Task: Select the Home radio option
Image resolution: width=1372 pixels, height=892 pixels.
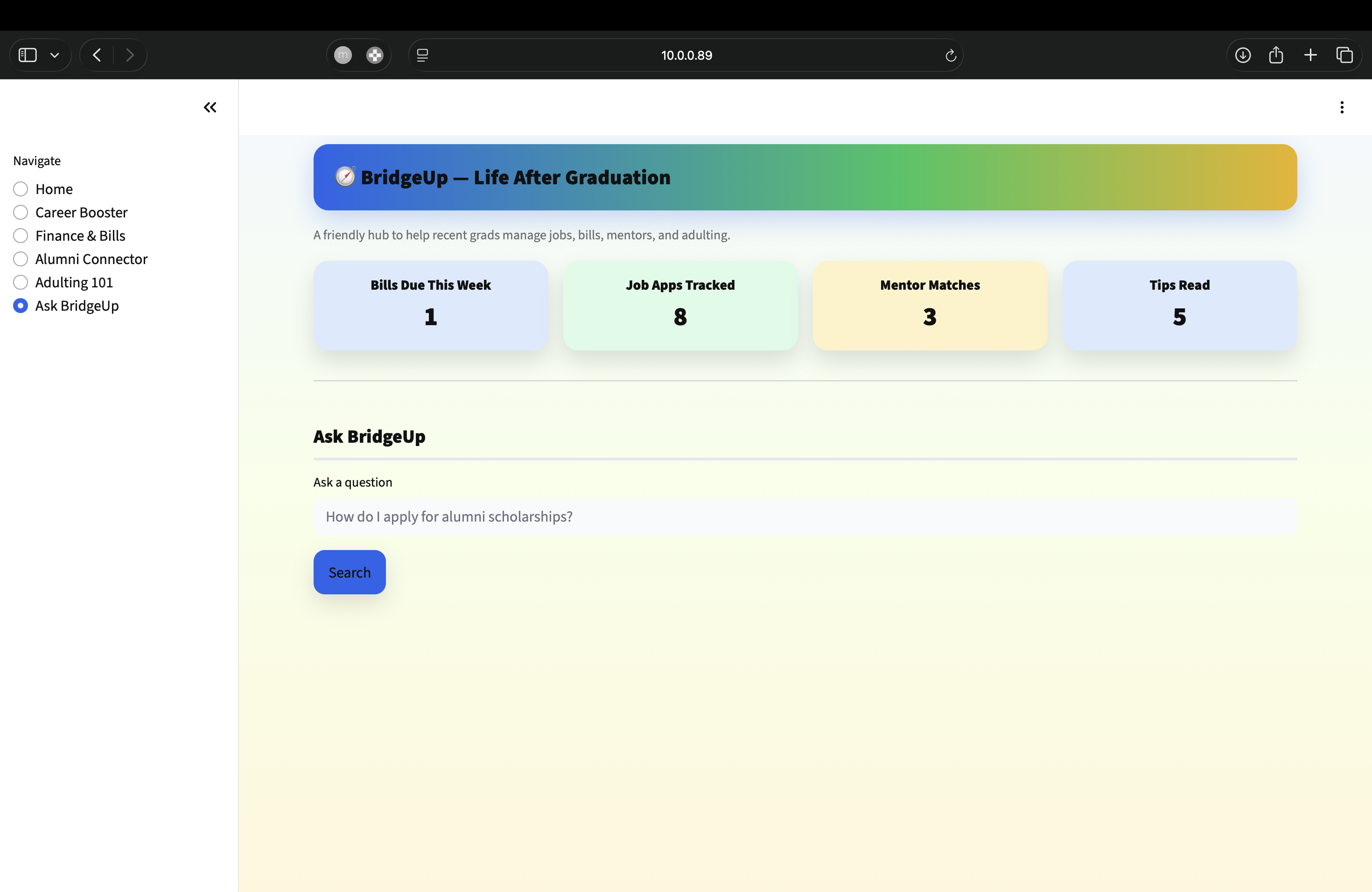Action: click(x=21, y=189)
